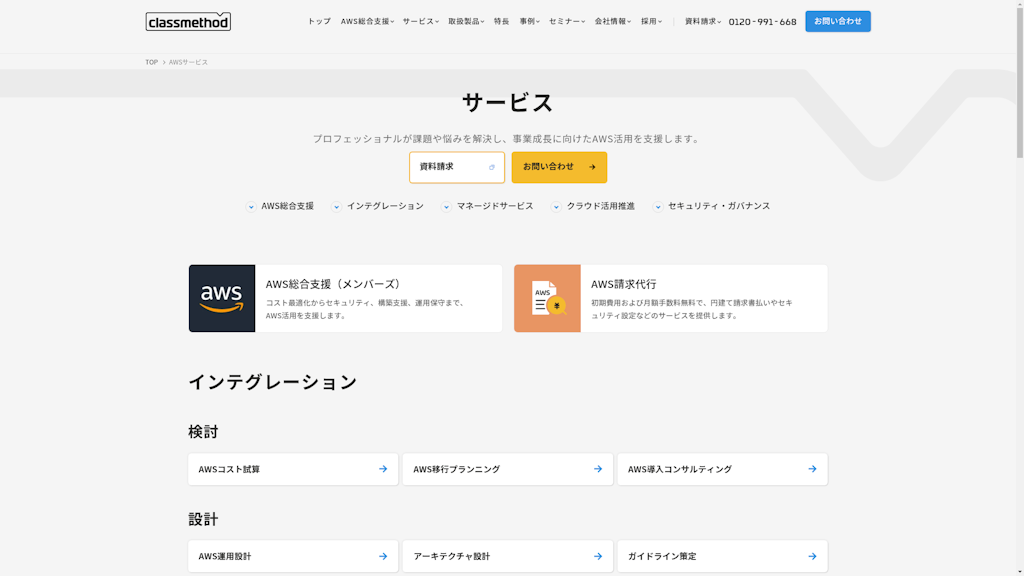Select トップ in the navigation bar
The image size is (1024, 576).
319,21
